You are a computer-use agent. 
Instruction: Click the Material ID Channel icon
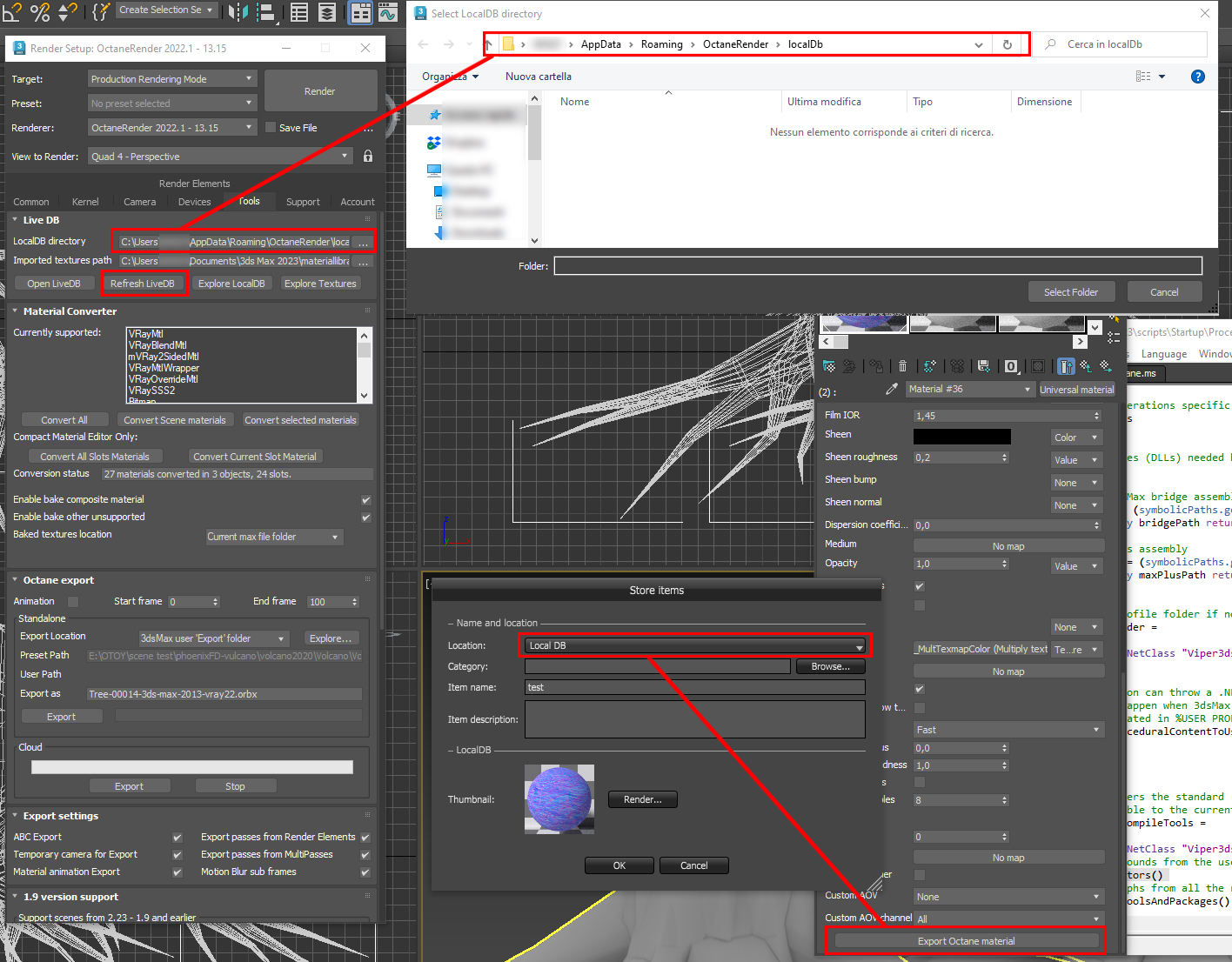tap(1011, 366)
